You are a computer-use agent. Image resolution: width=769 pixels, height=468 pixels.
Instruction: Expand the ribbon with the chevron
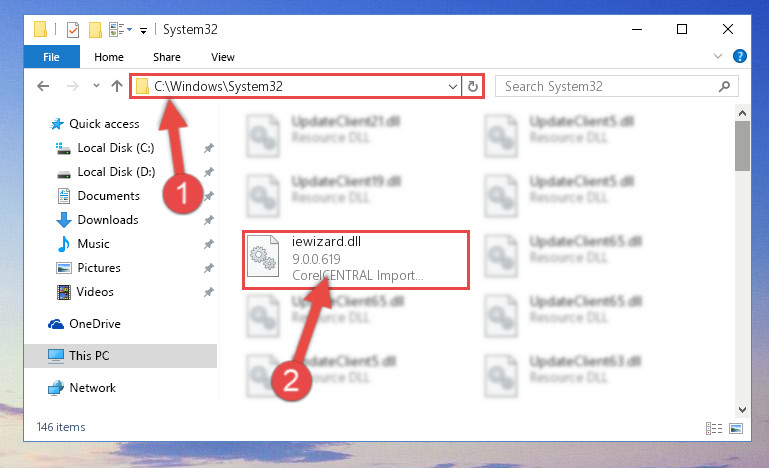718,56
